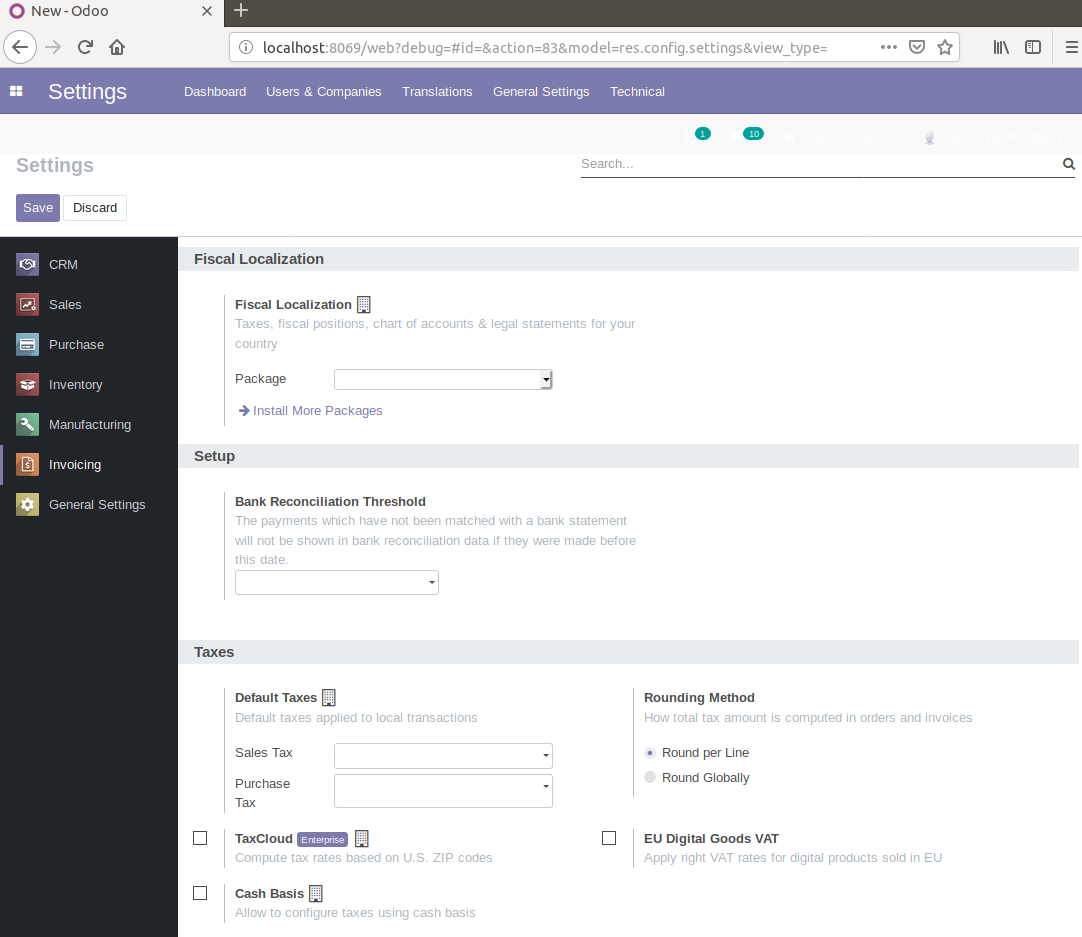Image resolution: width=1082 pixels, height=937 pixels.
Task: Go to browser home page icon
Action: 117,47
